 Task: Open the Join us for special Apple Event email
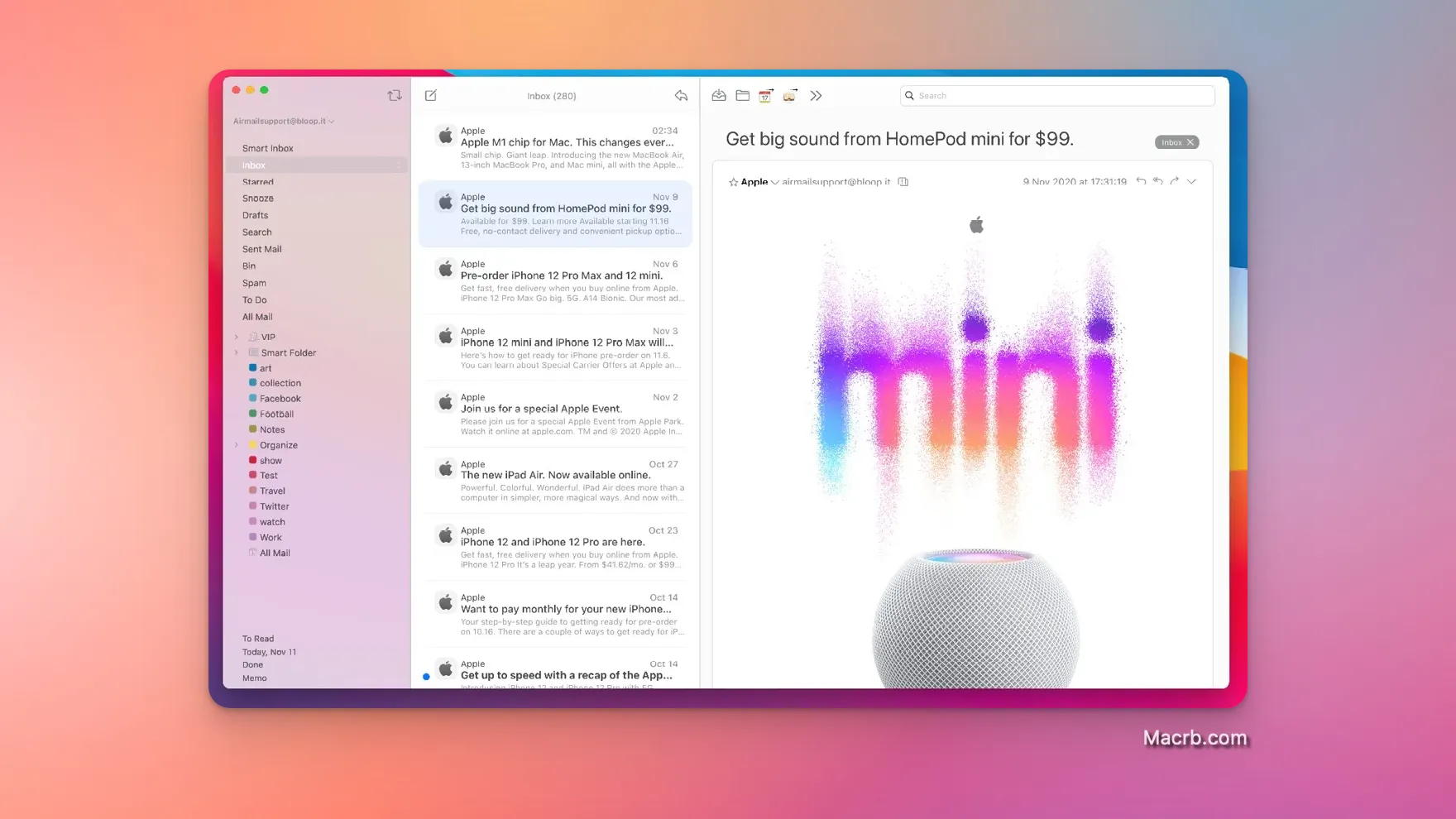555,414
